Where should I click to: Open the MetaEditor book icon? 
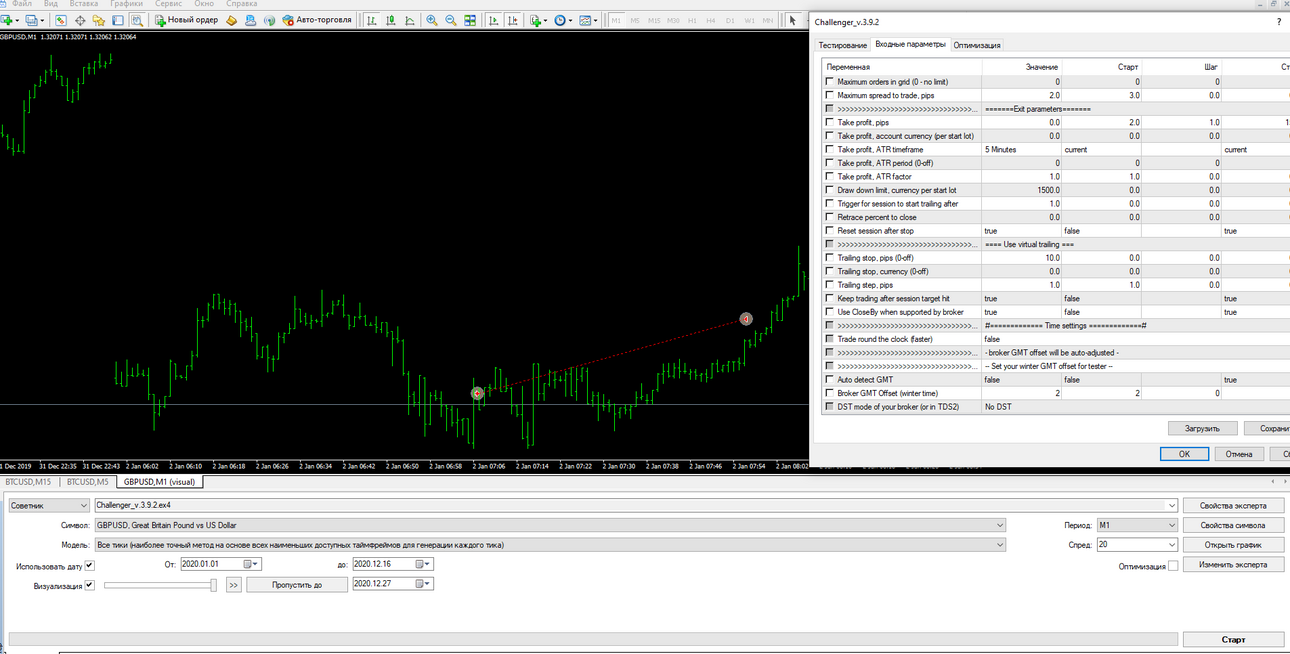[x=232, y=20]
